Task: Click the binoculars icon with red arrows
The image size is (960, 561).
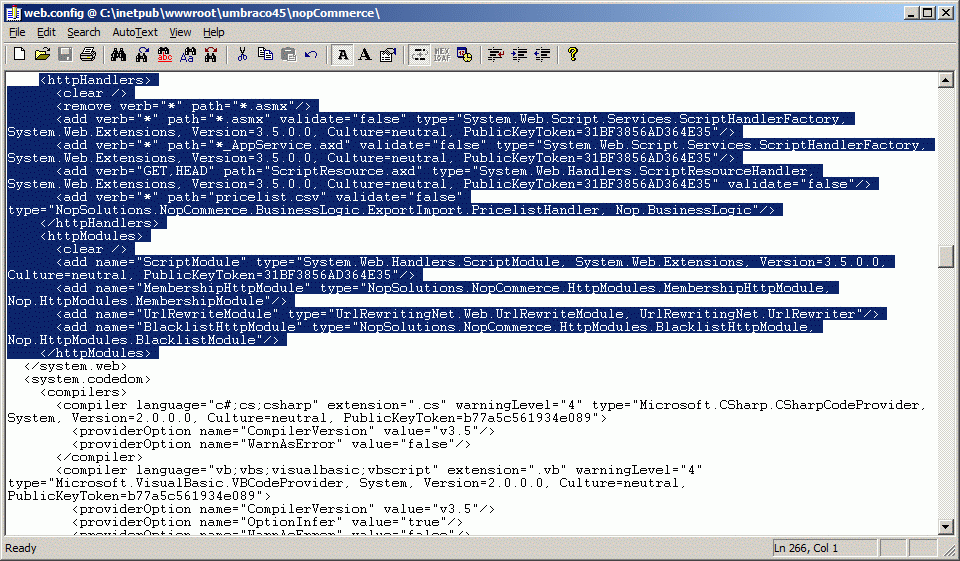Action: (x=211, y=55)
